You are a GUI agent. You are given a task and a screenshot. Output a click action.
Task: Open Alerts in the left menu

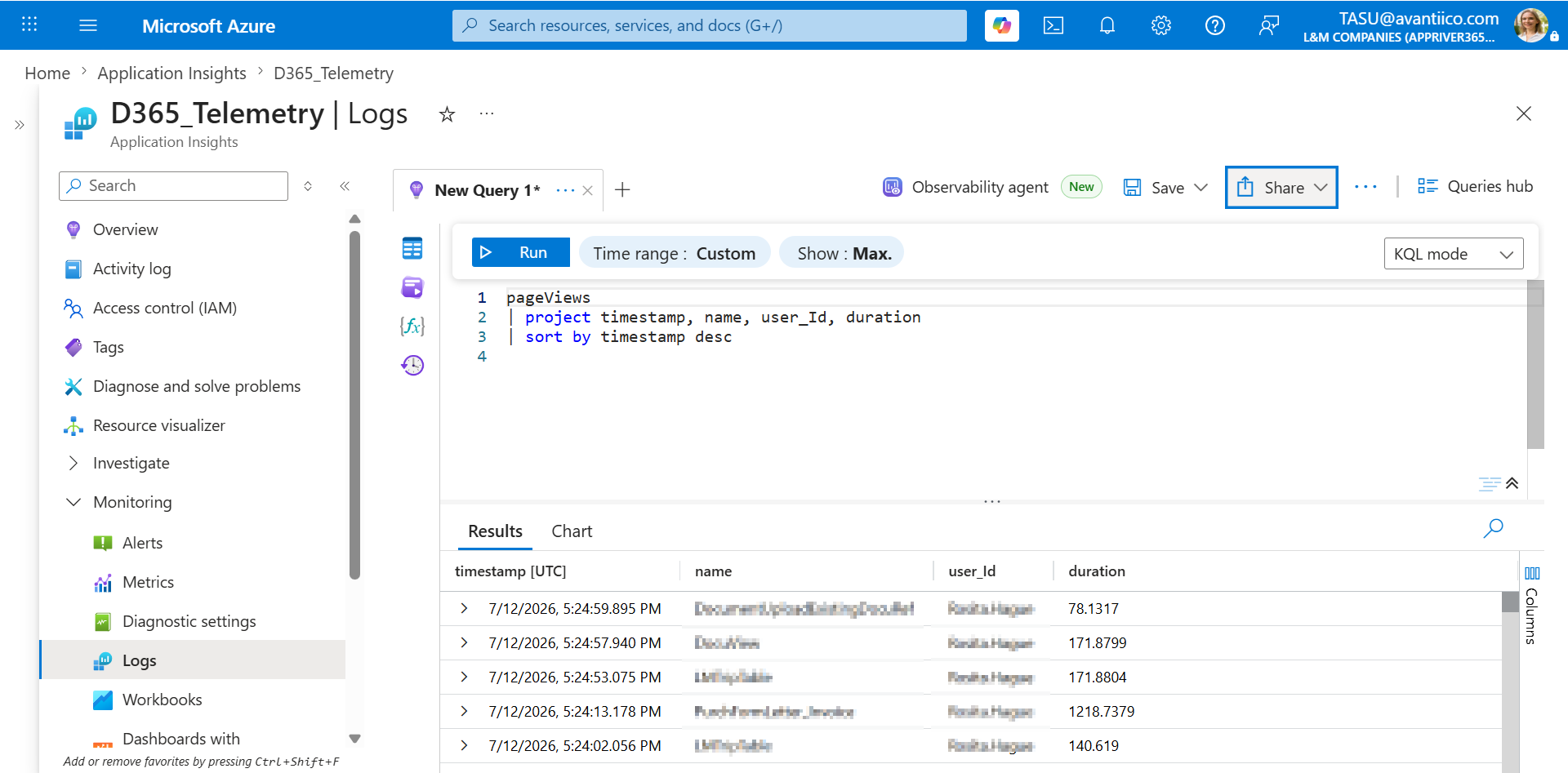pyautogui.click(x=142, y=543)
